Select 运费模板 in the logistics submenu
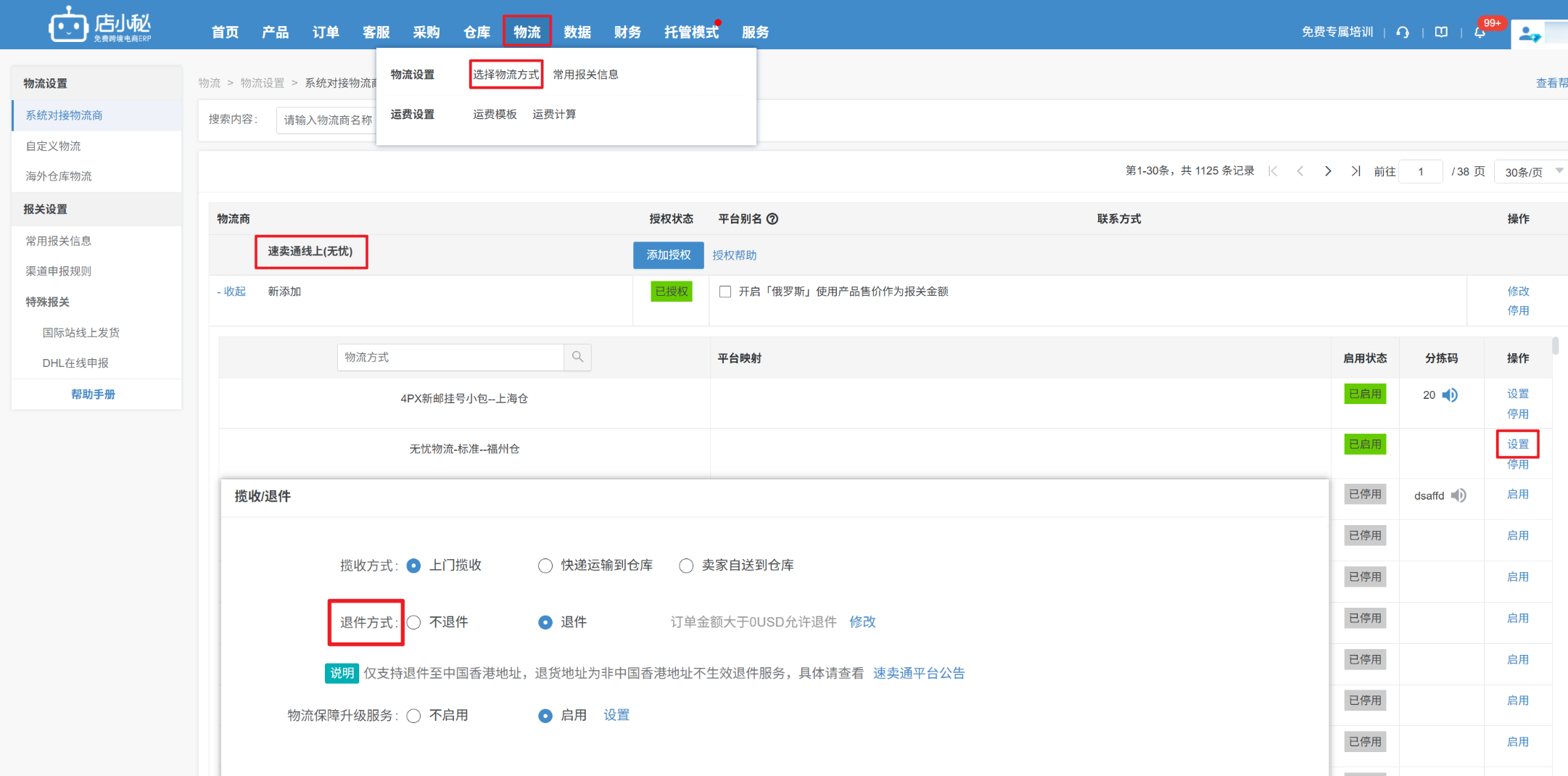1568x776 pixels. tap(495, 115)
